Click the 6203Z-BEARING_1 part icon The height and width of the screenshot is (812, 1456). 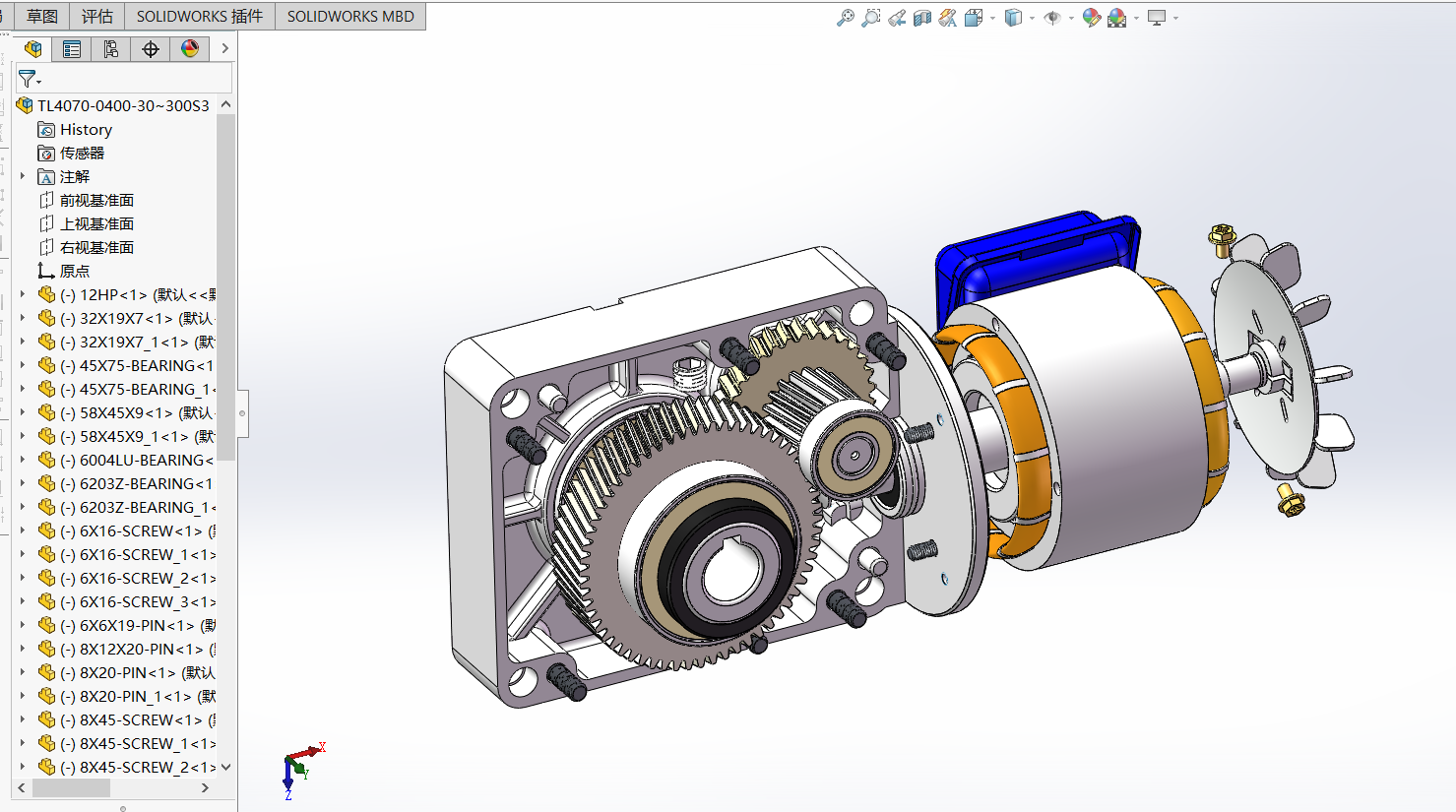[46, 507]
